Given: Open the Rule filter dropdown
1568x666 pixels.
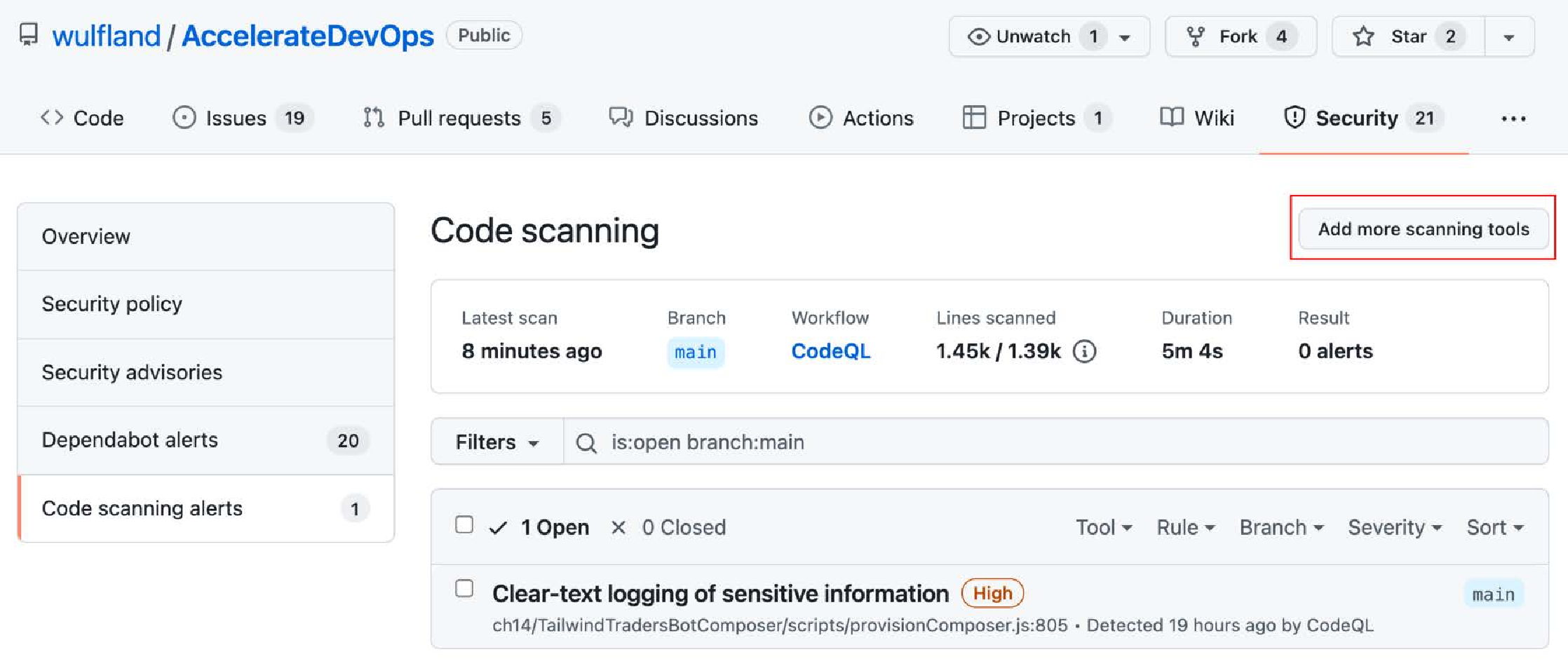Looking at the screenshot, I should point(1186,527).
